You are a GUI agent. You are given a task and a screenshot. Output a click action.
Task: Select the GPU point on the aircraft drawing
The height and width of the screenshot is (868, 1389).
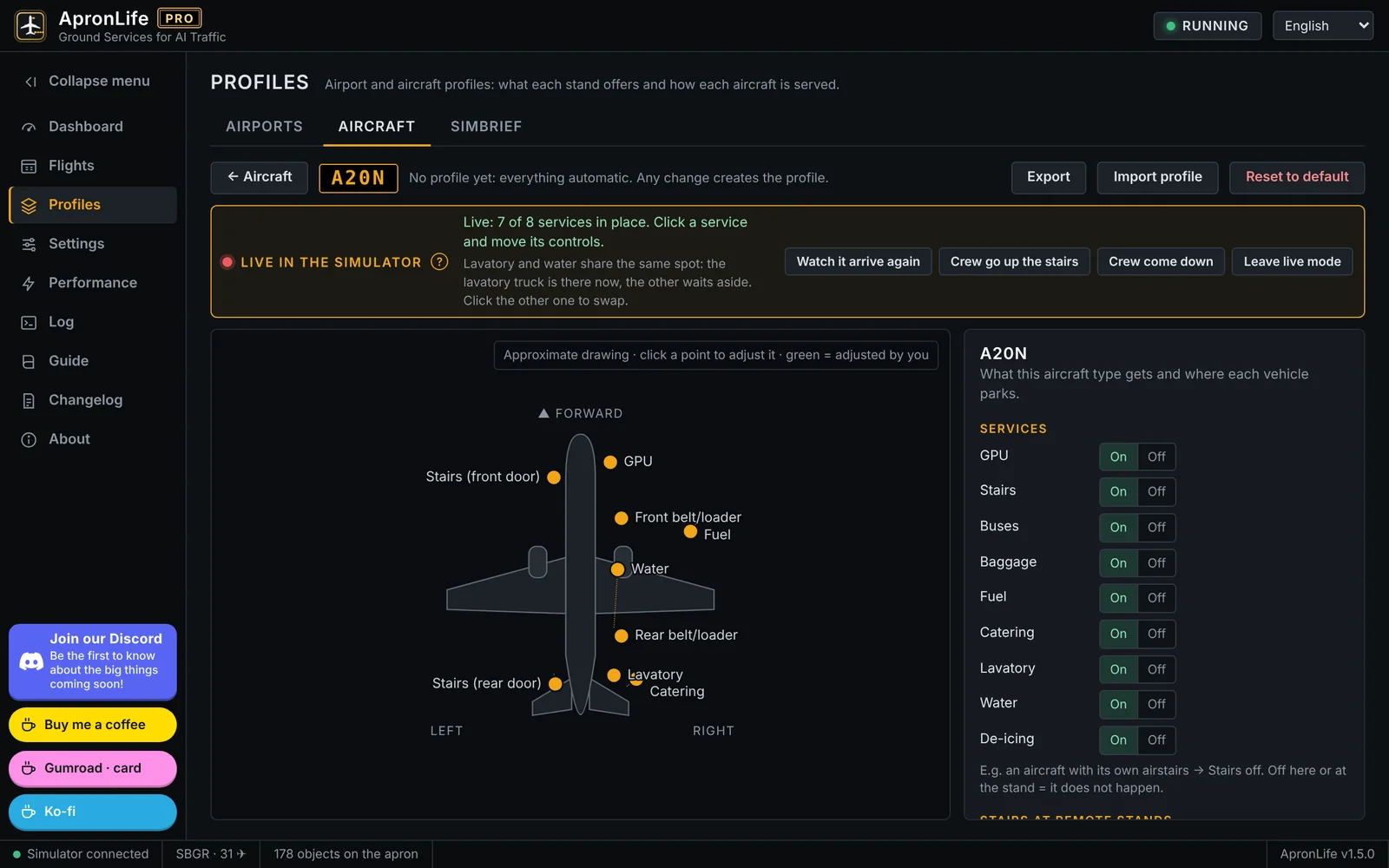pos(610,462)
